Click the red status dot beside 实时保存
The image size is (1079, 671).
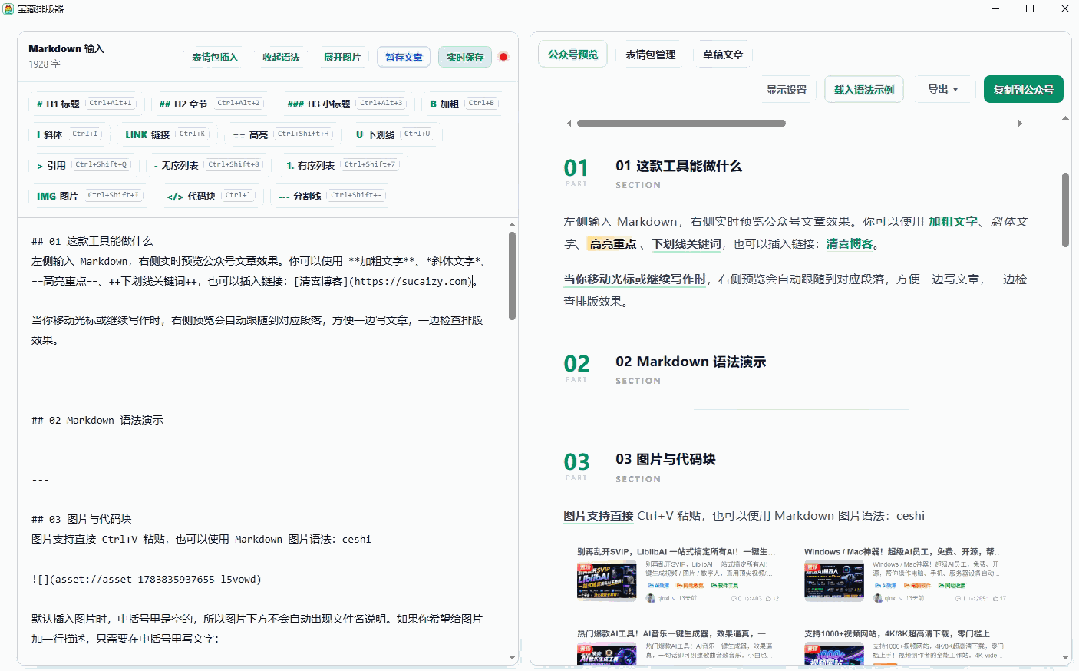click(x=504, y=57)
